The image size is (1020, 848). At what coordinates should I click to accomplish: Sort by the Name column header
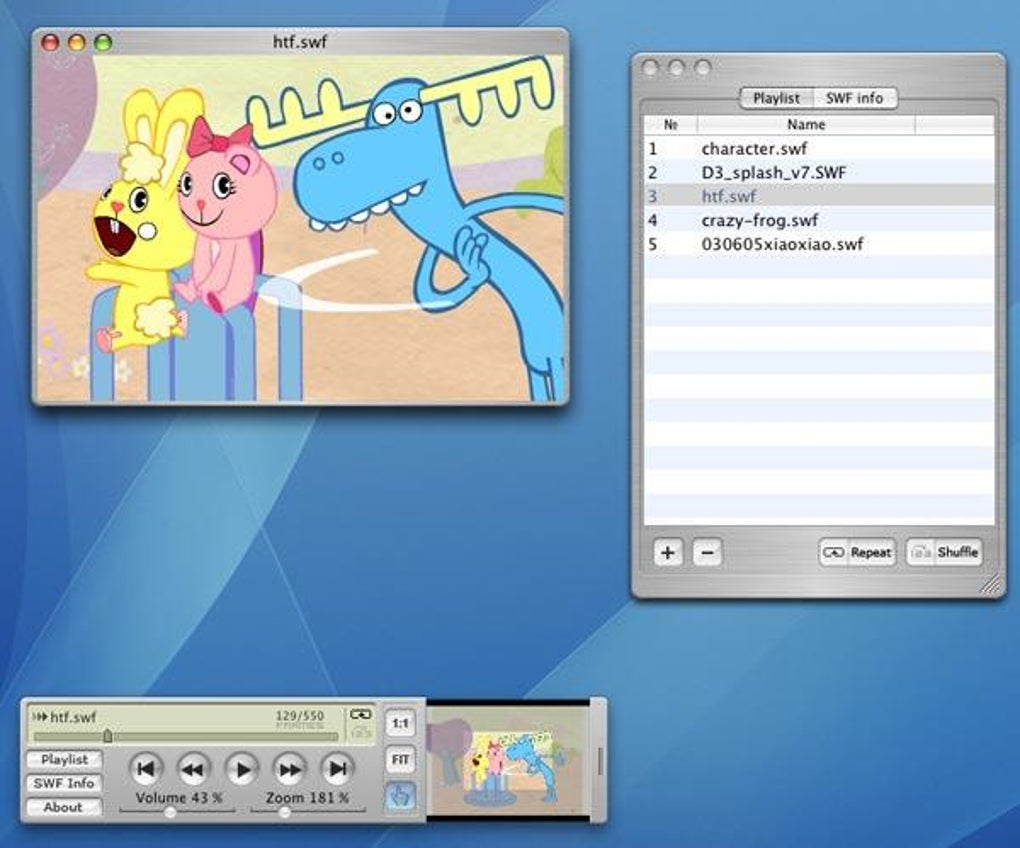coord(806,125)
